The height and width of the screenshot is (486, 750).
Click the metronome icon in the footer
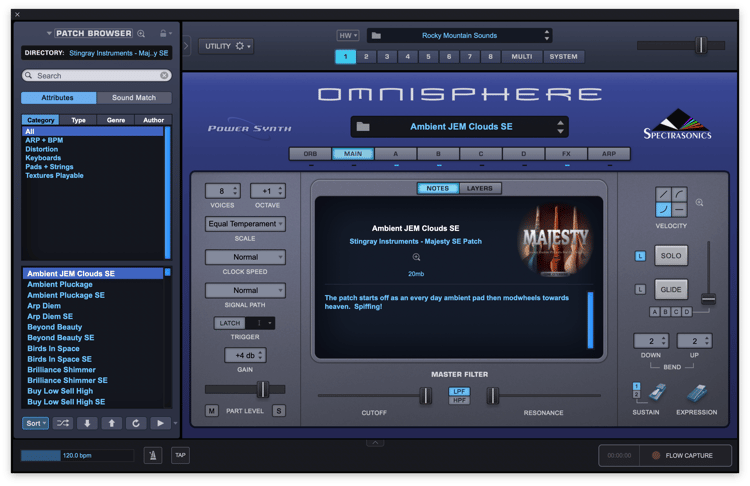pos(153,455)
